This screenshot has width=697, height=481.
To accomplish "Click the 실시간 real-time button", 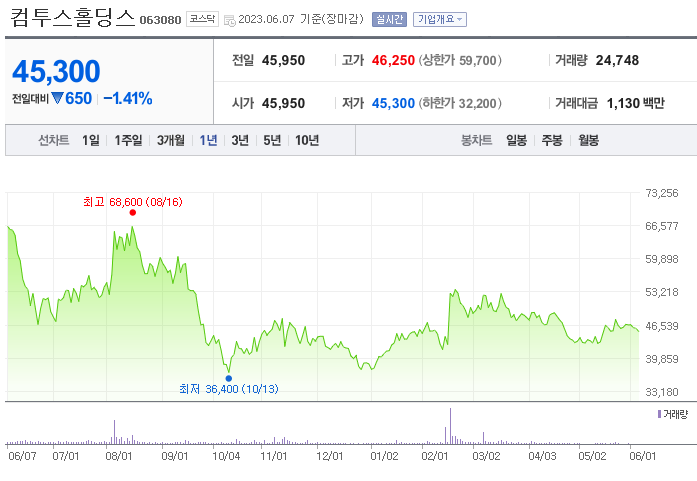I will [389, 19].
